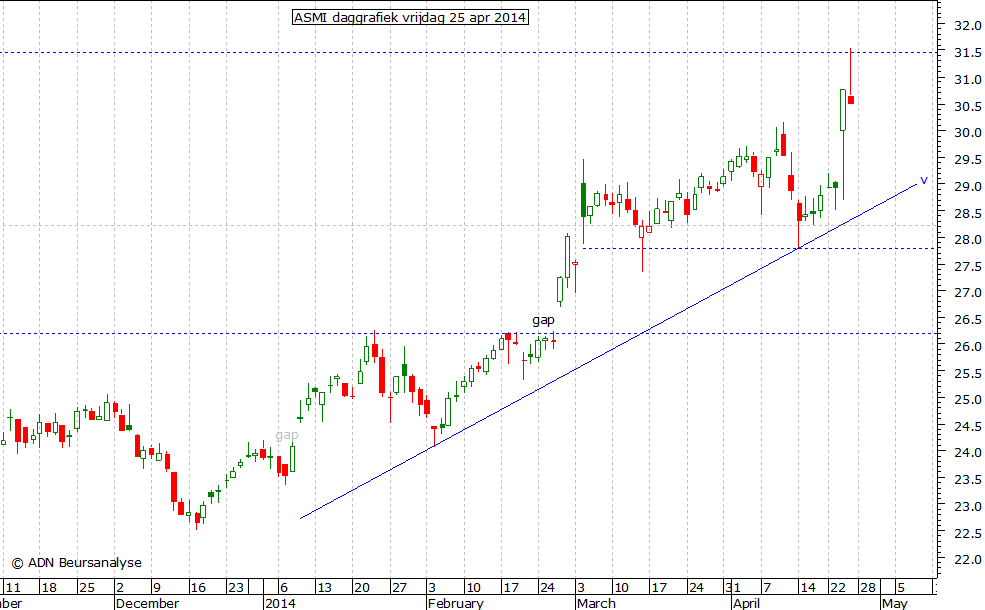Select the date tick label '25'
985x610 pixels.
coord(87,588)
